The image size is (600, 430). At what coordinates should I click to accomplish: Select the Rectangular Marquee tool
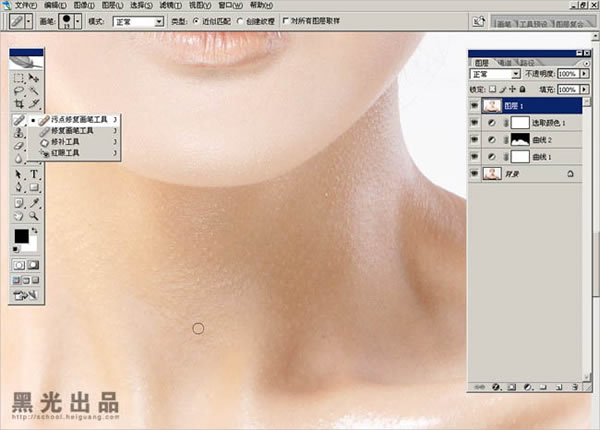pyautogui.click(x=18, y=78)
